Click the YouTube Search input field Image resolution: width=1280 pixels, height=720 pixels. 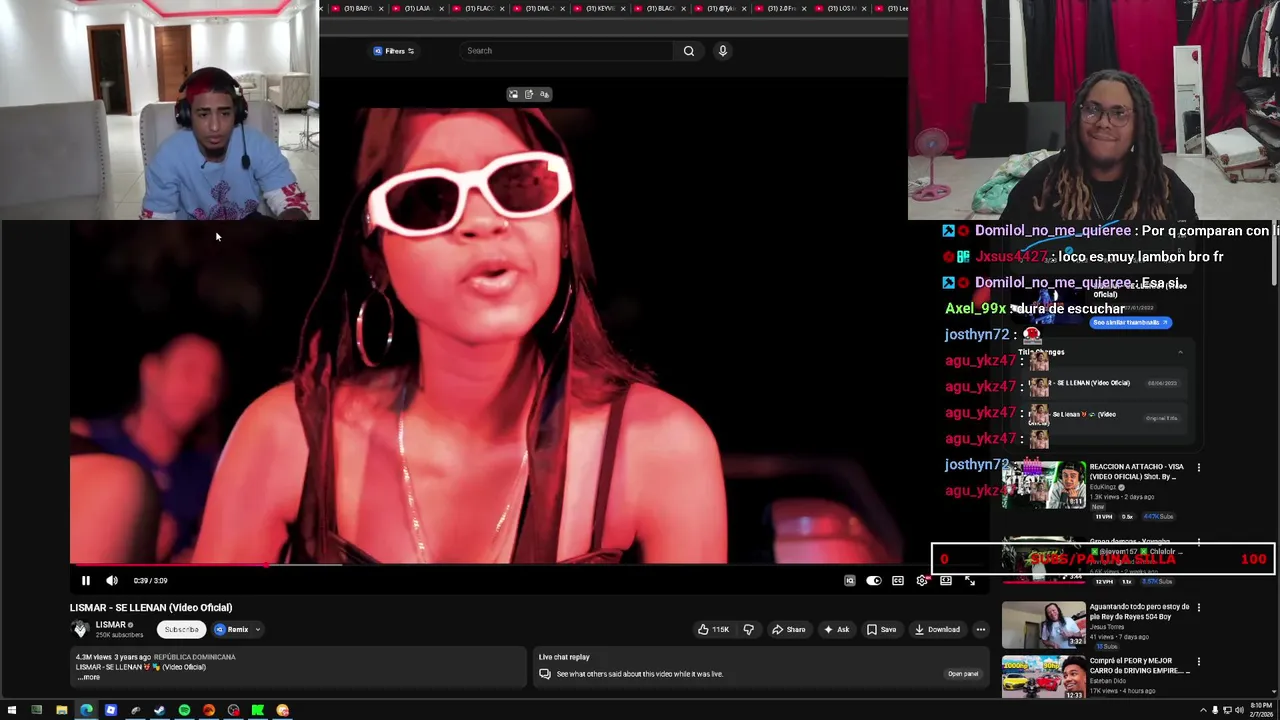[x=565, y=51]
